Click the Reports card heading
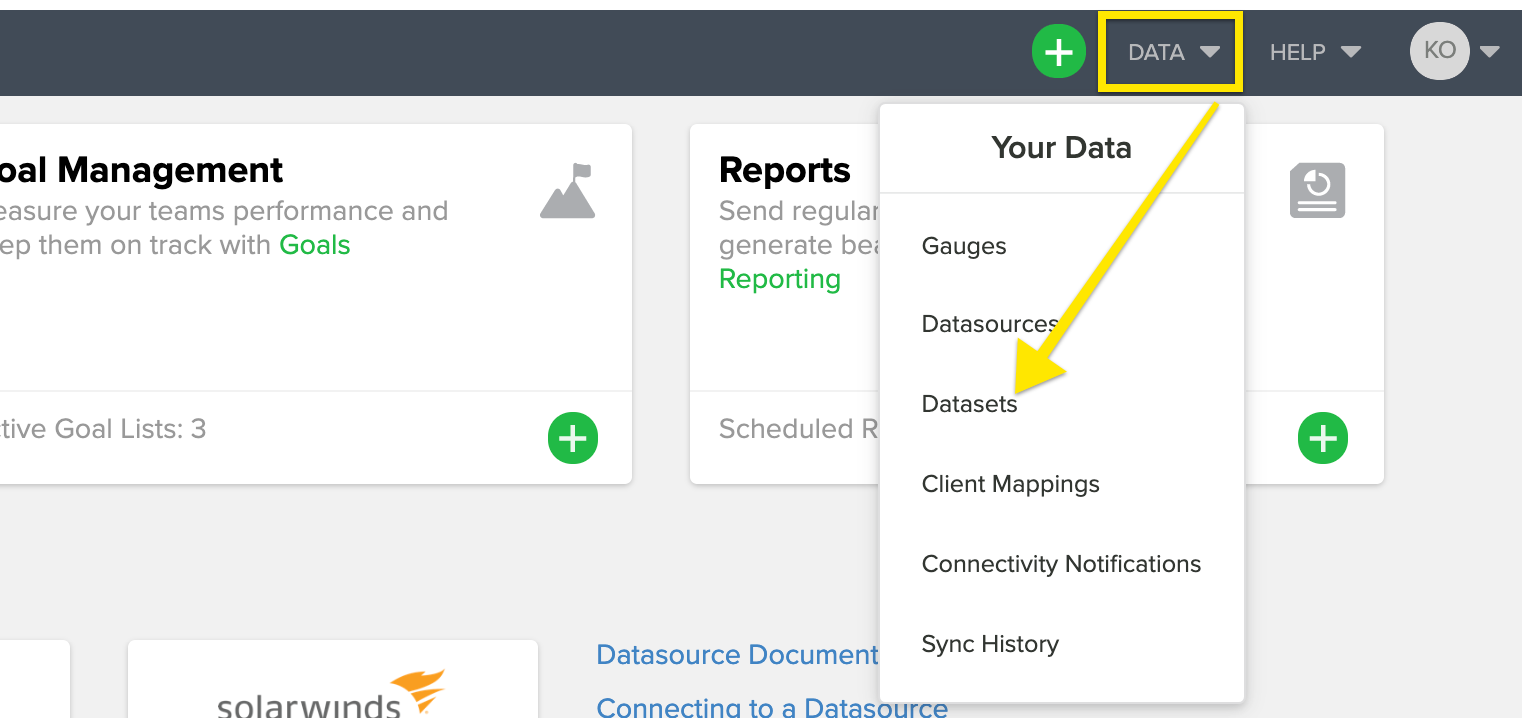The width and height of the screenshot is (1522, 718). [785, 170]
